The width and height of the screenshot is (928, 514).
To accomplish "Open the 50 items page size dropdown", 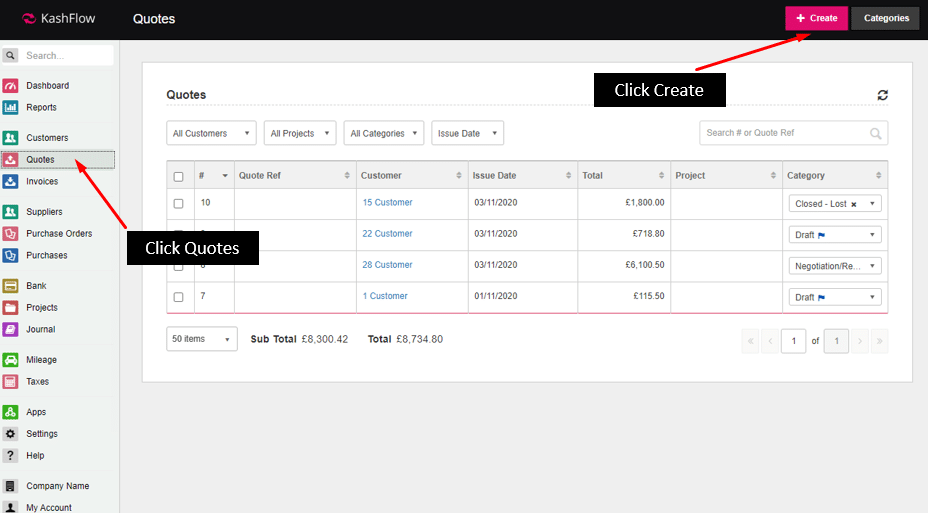I will (201, 339).
